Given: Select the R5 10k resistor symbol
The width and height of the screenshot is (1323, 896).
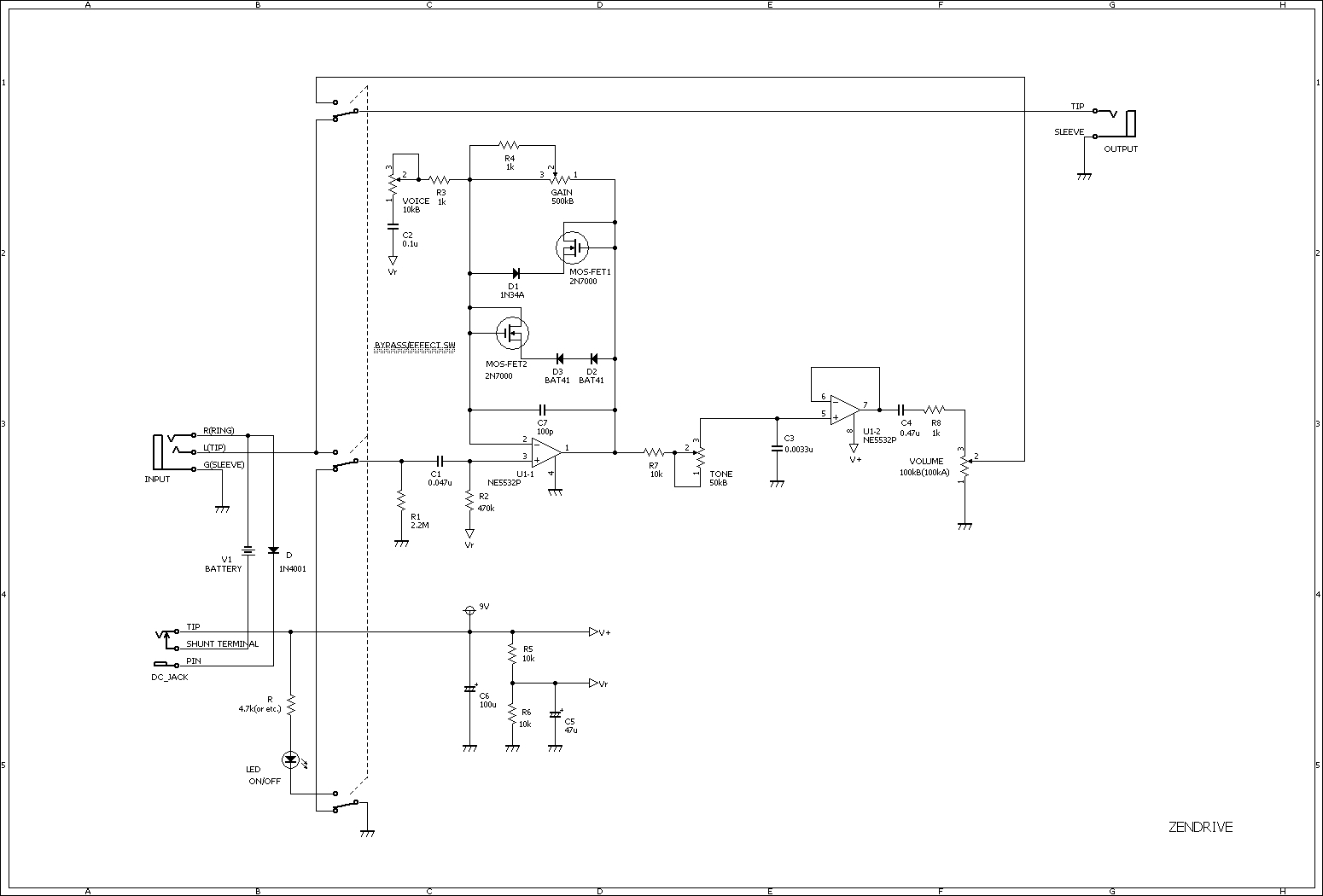Looking at the screenshot, I should coord(512,654).
